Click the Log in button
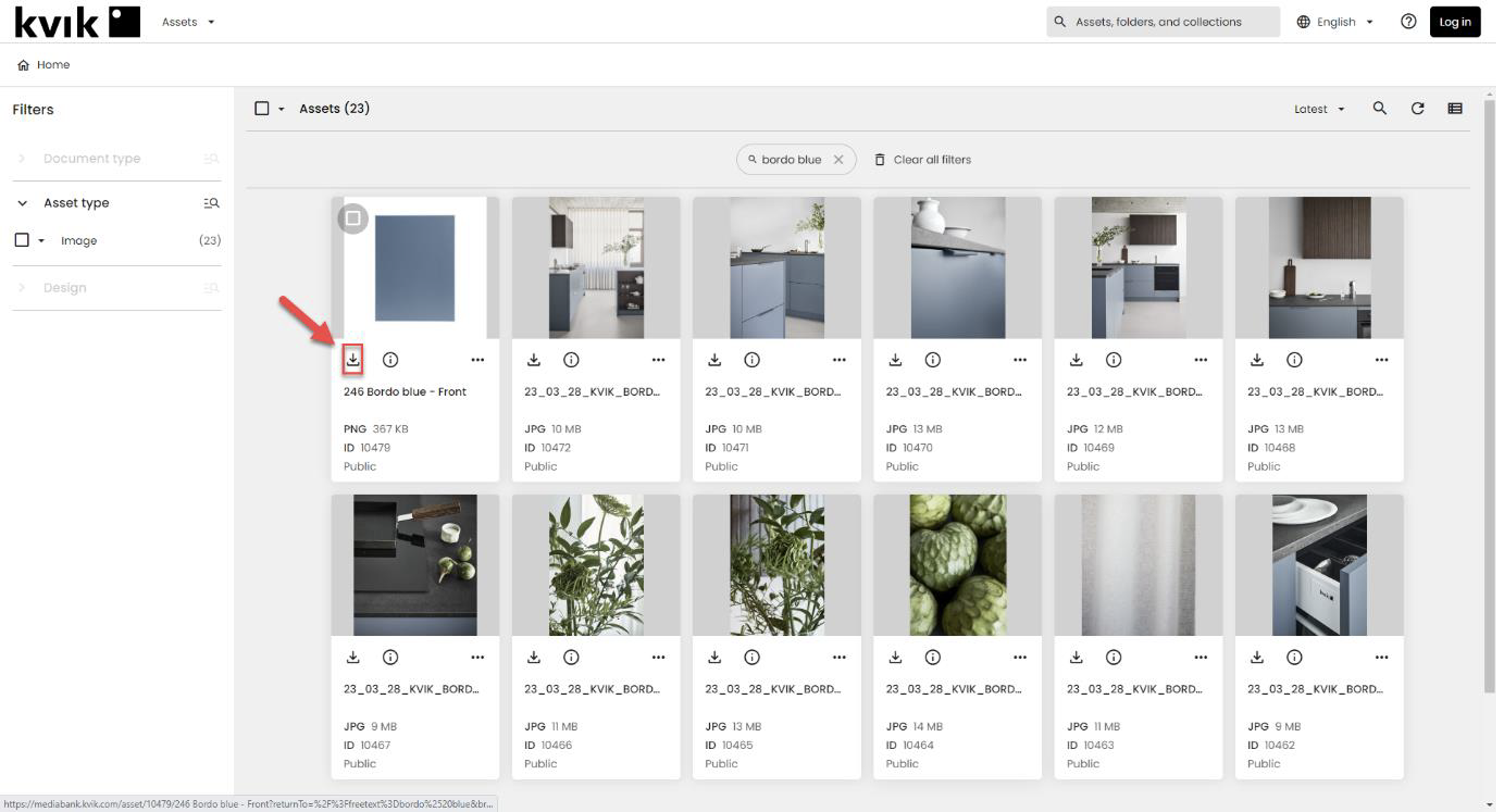This screenshot has width=1496, height=812. pyautogui.click(x=1454, y=22)
